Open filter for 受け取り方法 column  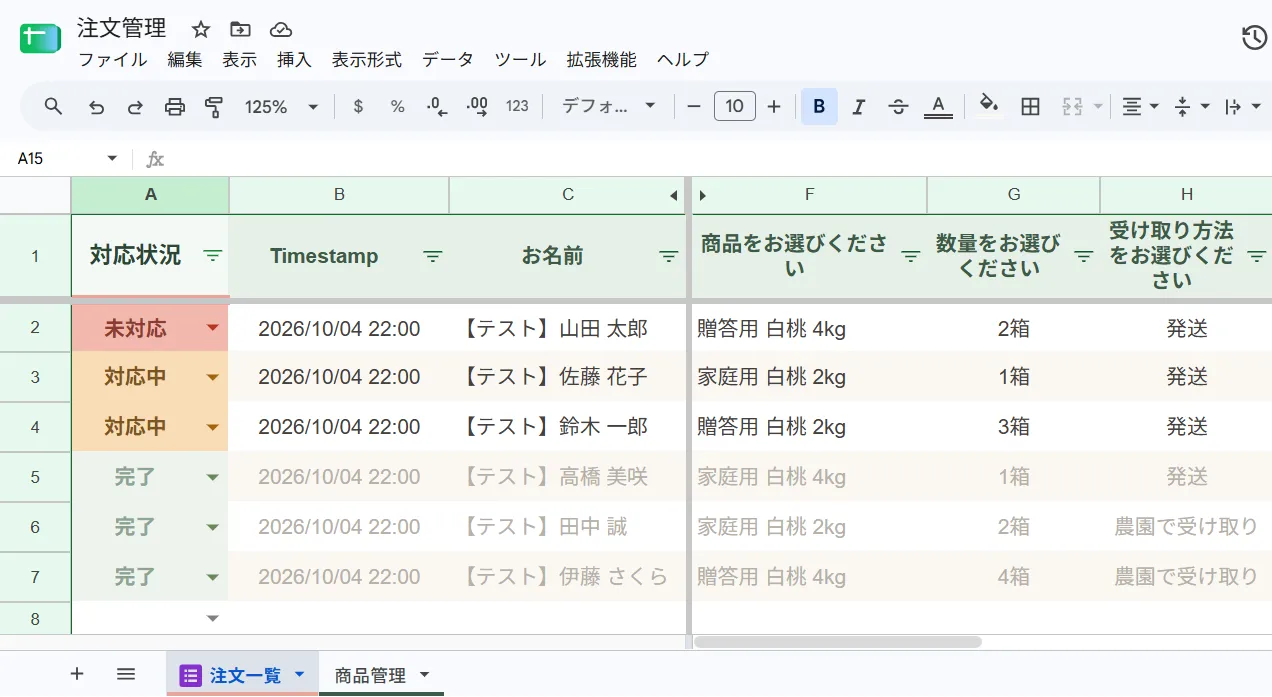1257,256
